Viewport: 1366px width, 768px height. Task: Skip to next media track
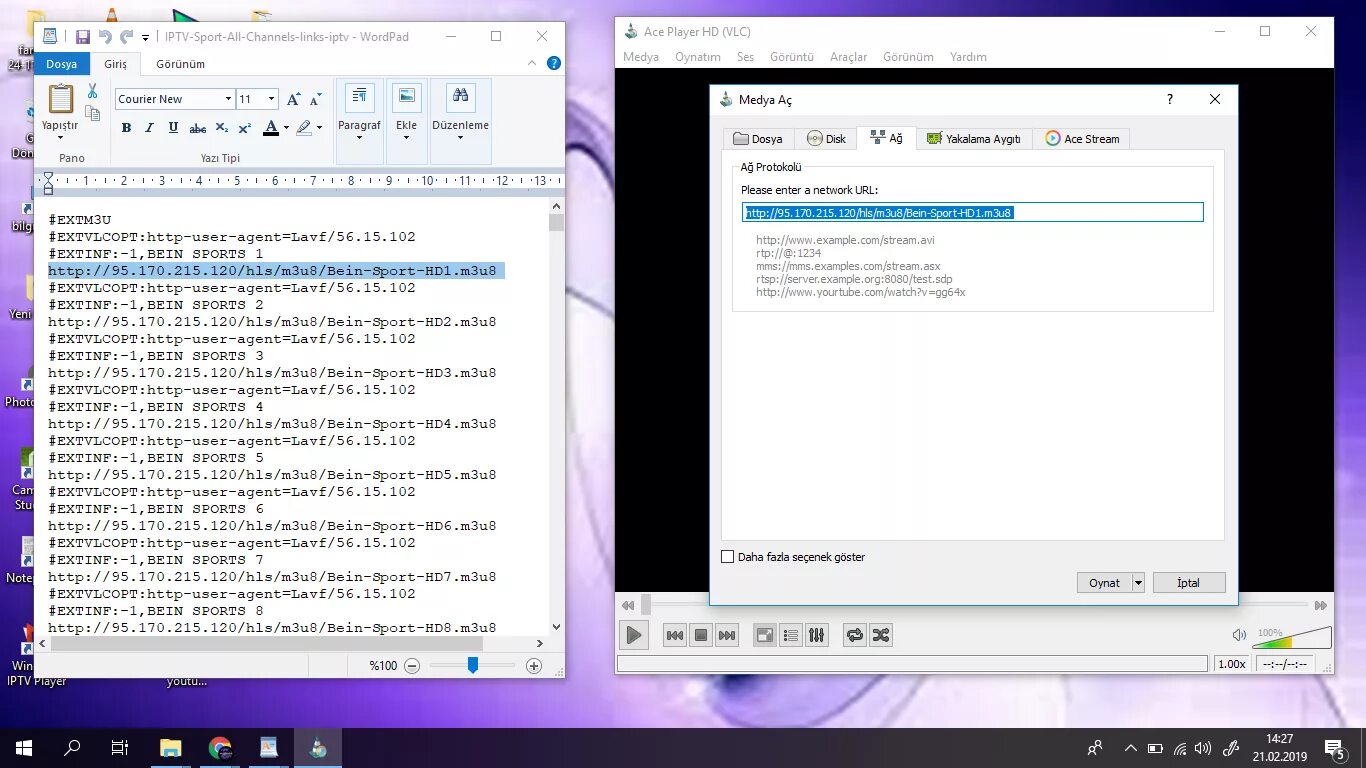point(727,635)
